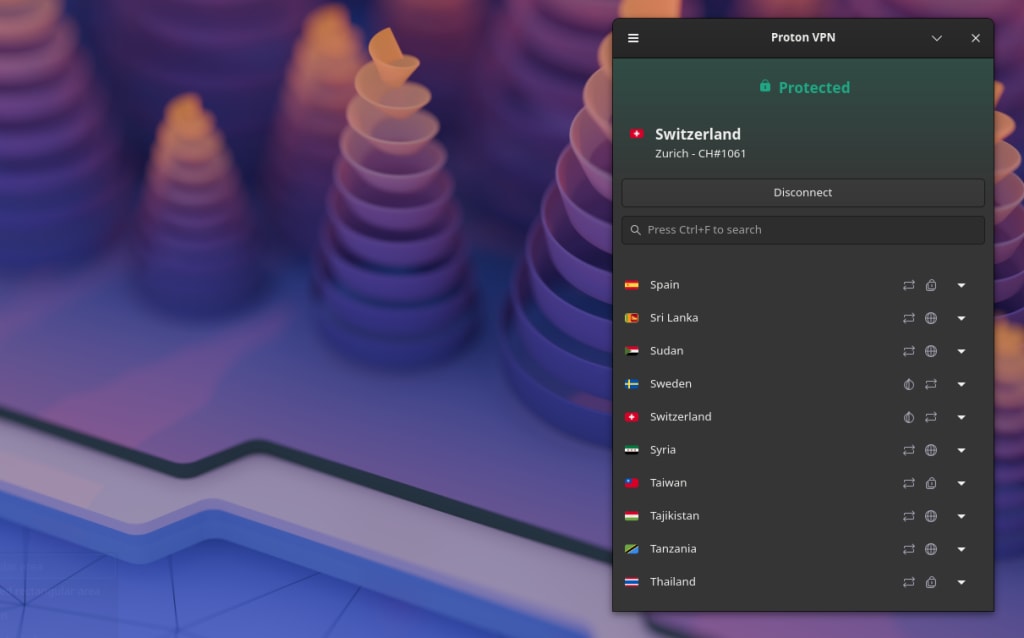
Task: Click the Spain flag icon
Action: pyautogui.click(x=632, y=285)
